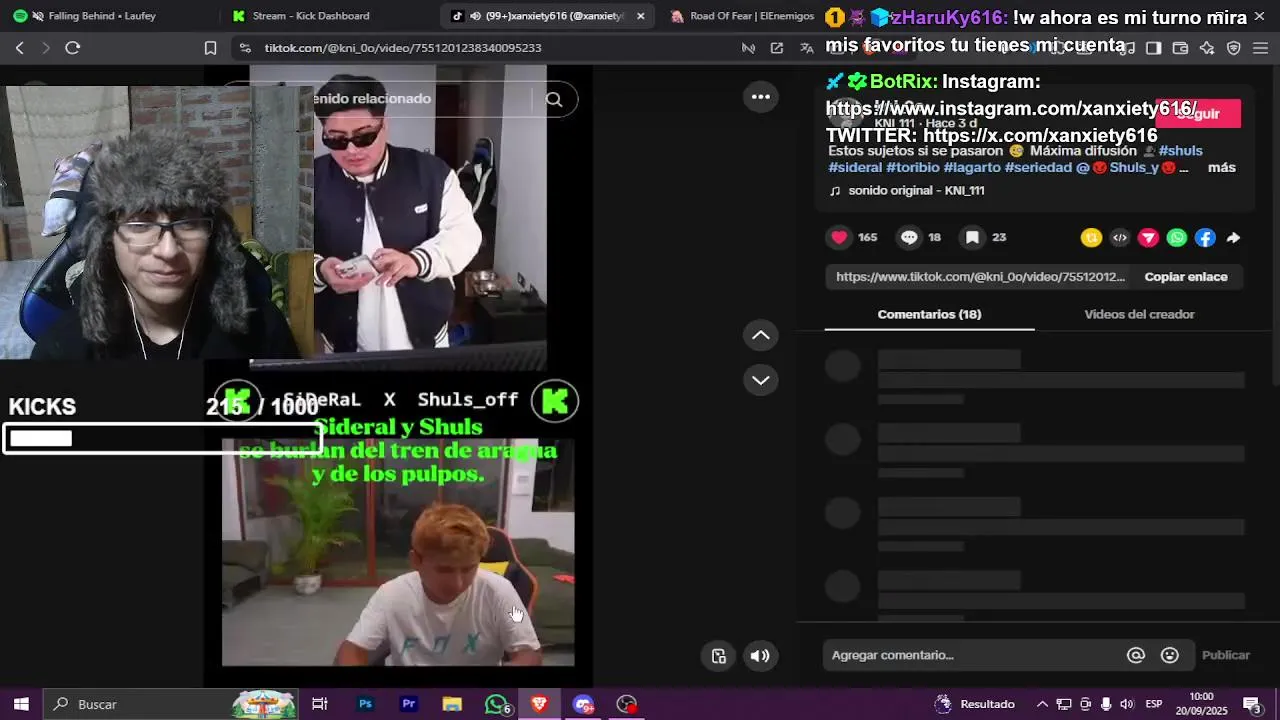Show hidden system tray icons
The image size is (1280, 720).
coord(1042,704)
